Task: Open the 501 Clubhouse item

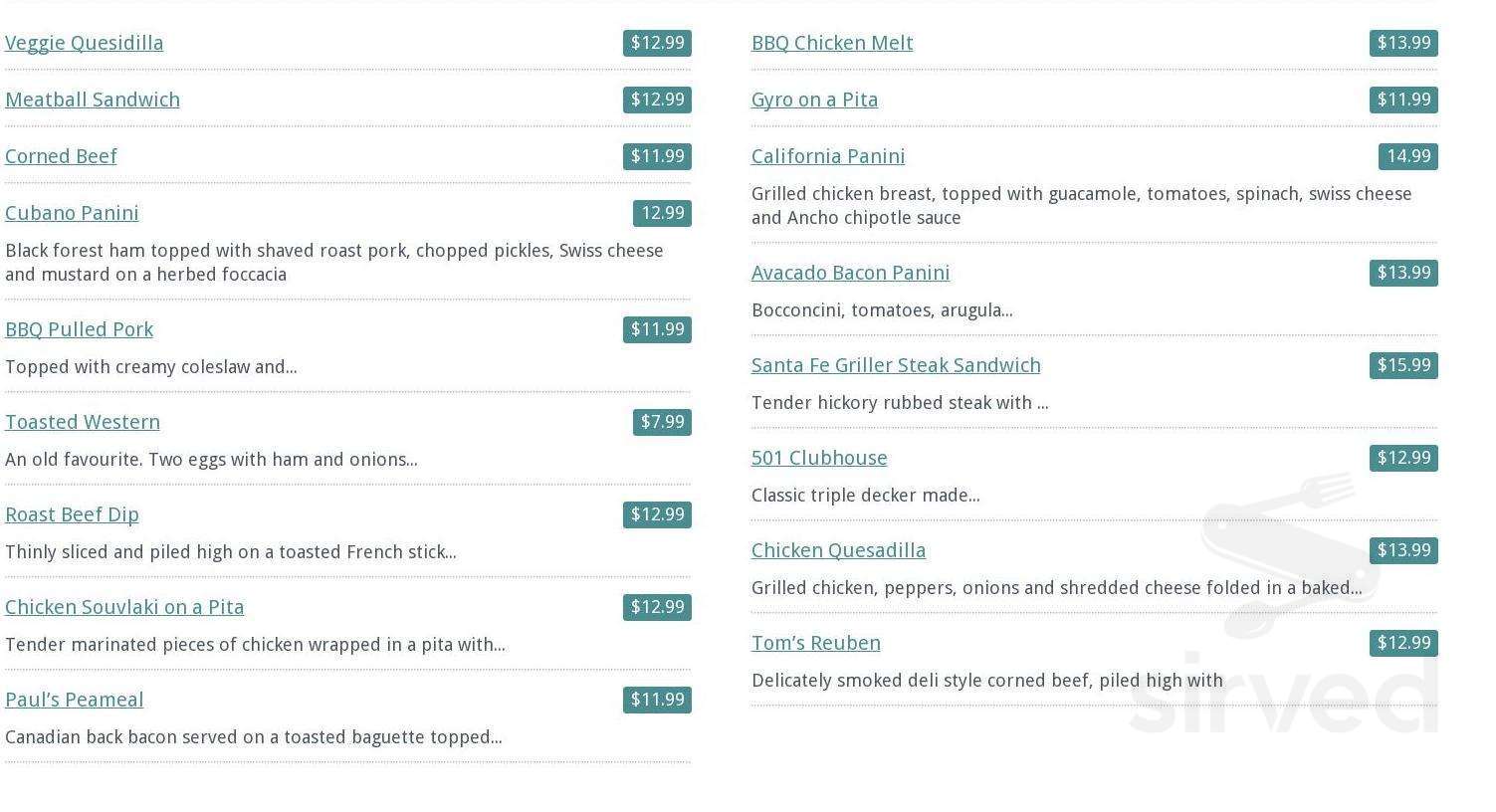Action: 819,458
